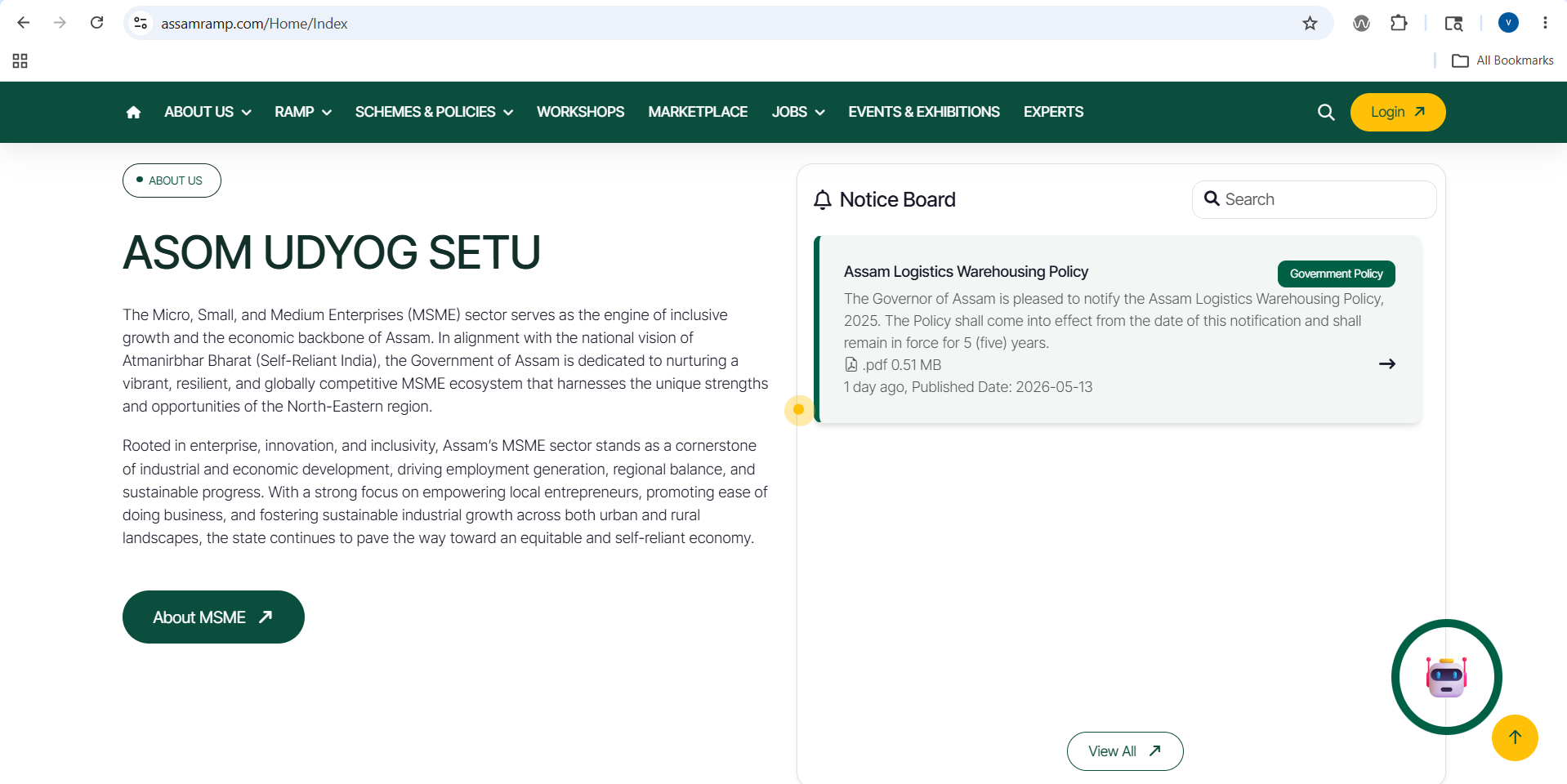Open notice using the right arrow icon
The width and height of the screenshot is (1567, 784).
point(1387,364)
